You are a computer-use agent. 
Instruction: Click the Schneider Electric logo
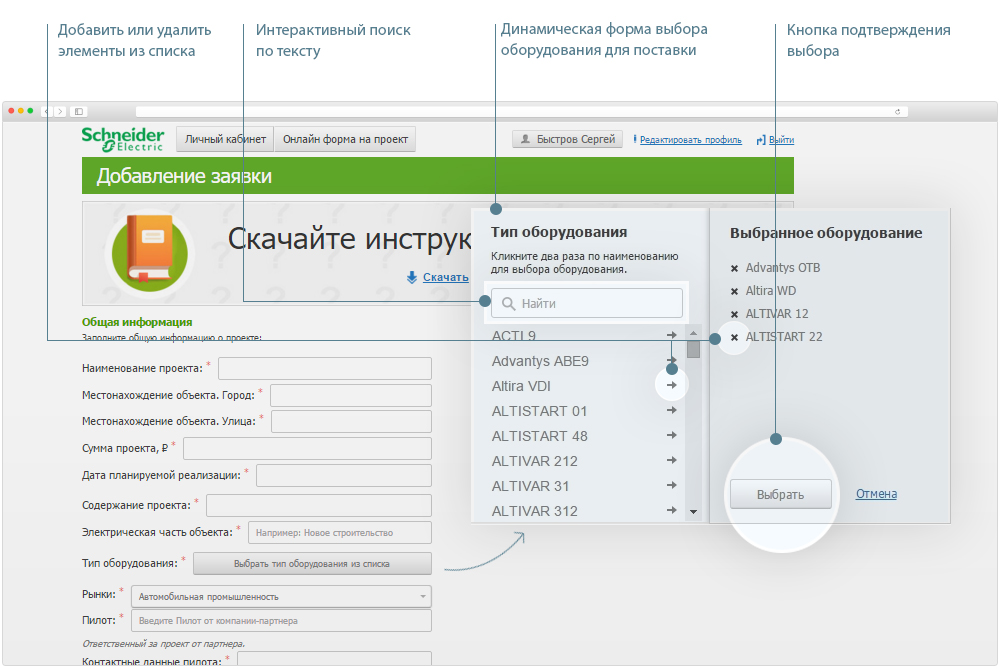122,139
